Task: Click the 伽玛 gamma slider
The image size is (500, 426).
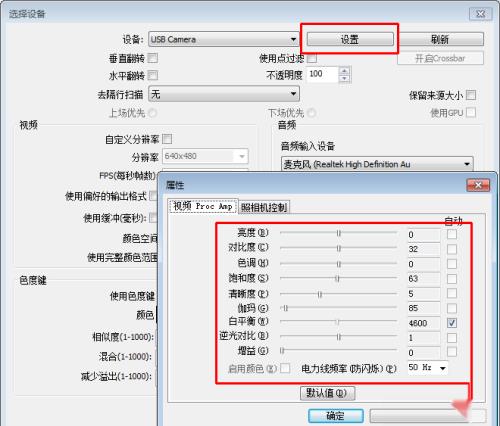Action: click(338, 308)
